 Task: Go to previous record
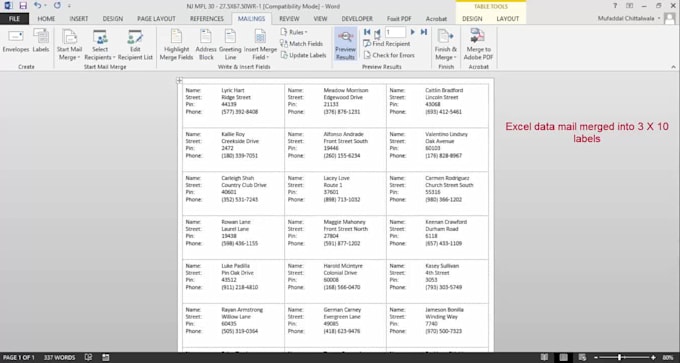tap(377, 32)
